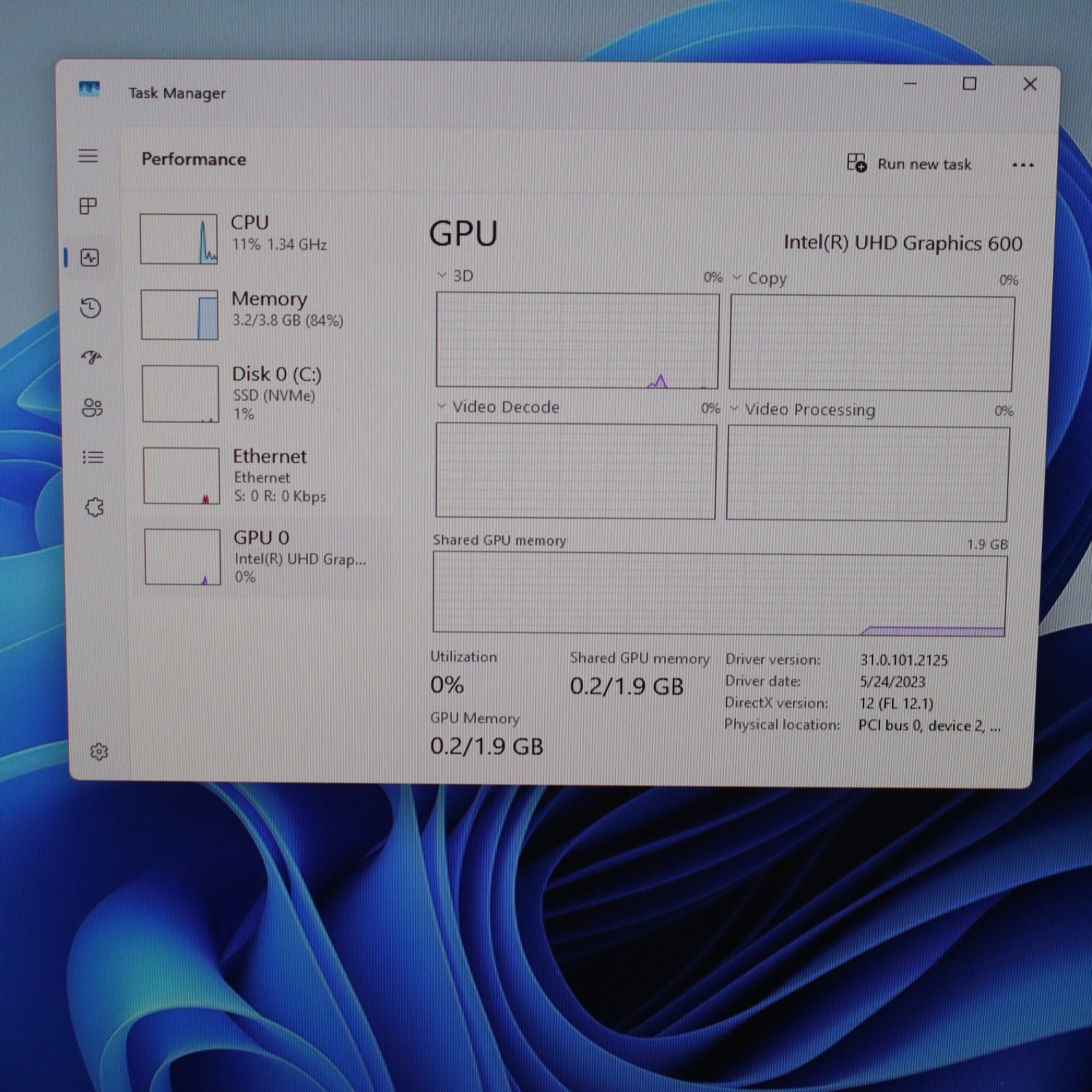Open the 3D engine dropdown chevron

[x=441, y=275]
